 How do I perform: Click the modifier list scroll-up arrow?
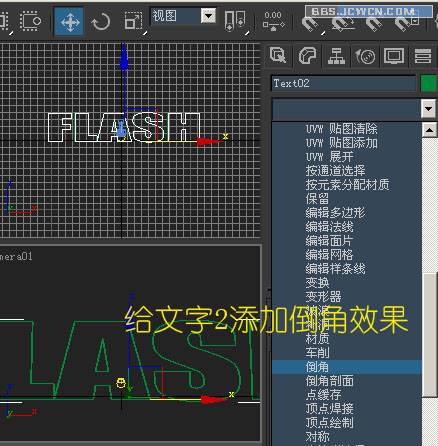point(429,130)
